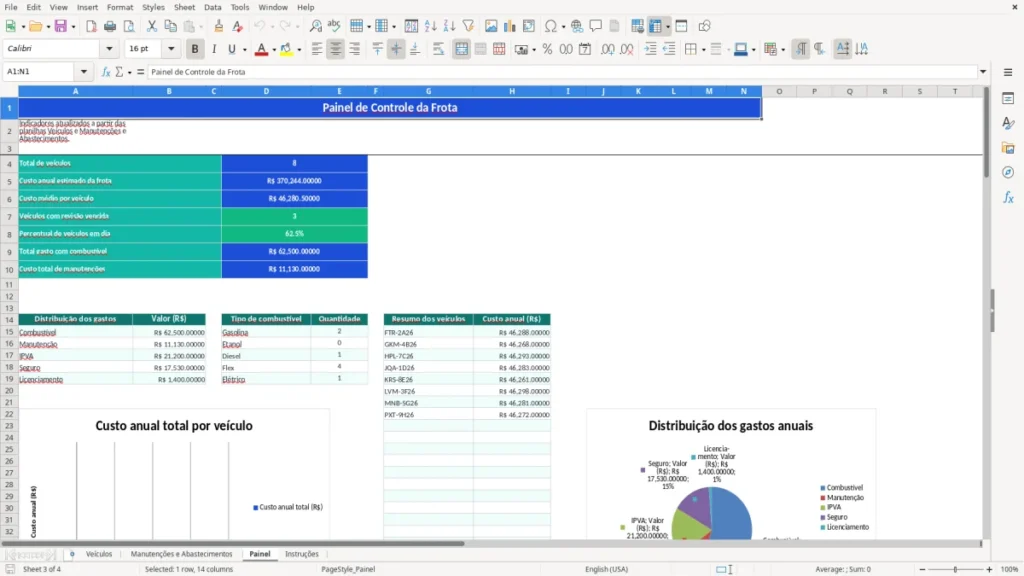Screen dimensions: 1024x576
Task: Switch to the Veículos sheet tab
Action: pyautogui.click(x=99, y=554)
